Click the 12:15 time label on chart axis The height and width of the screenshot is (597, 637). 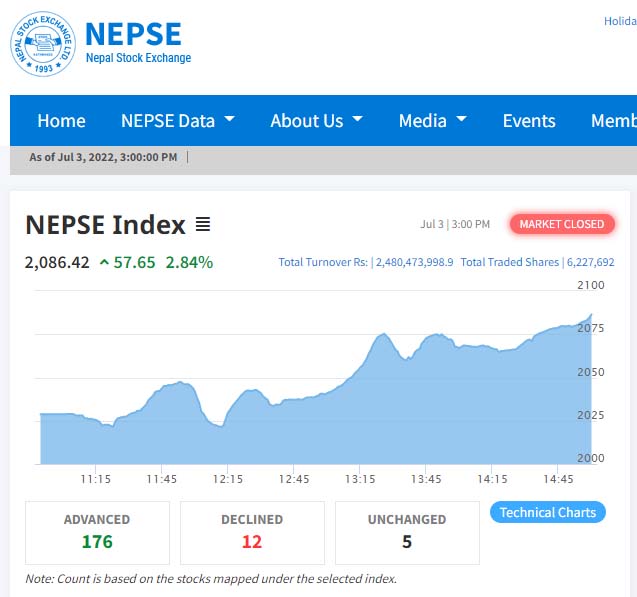point(228,479)
